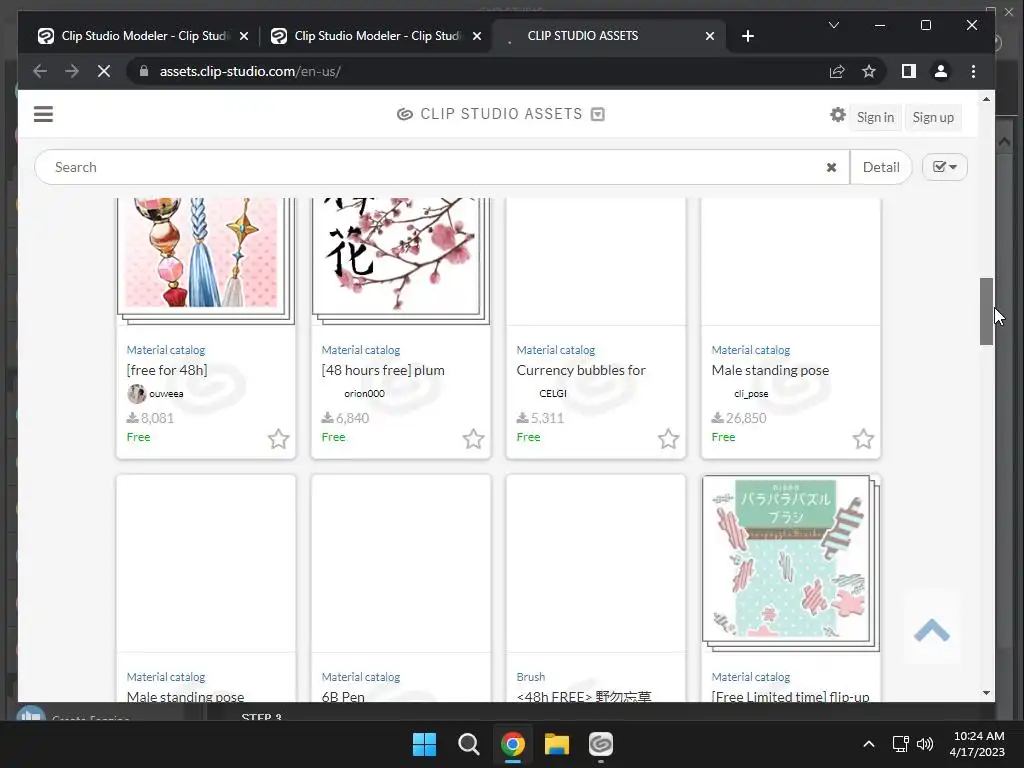Open the clock showing 10:24 AM
The image size is (1024, 768).
click(x=978, y=744)
